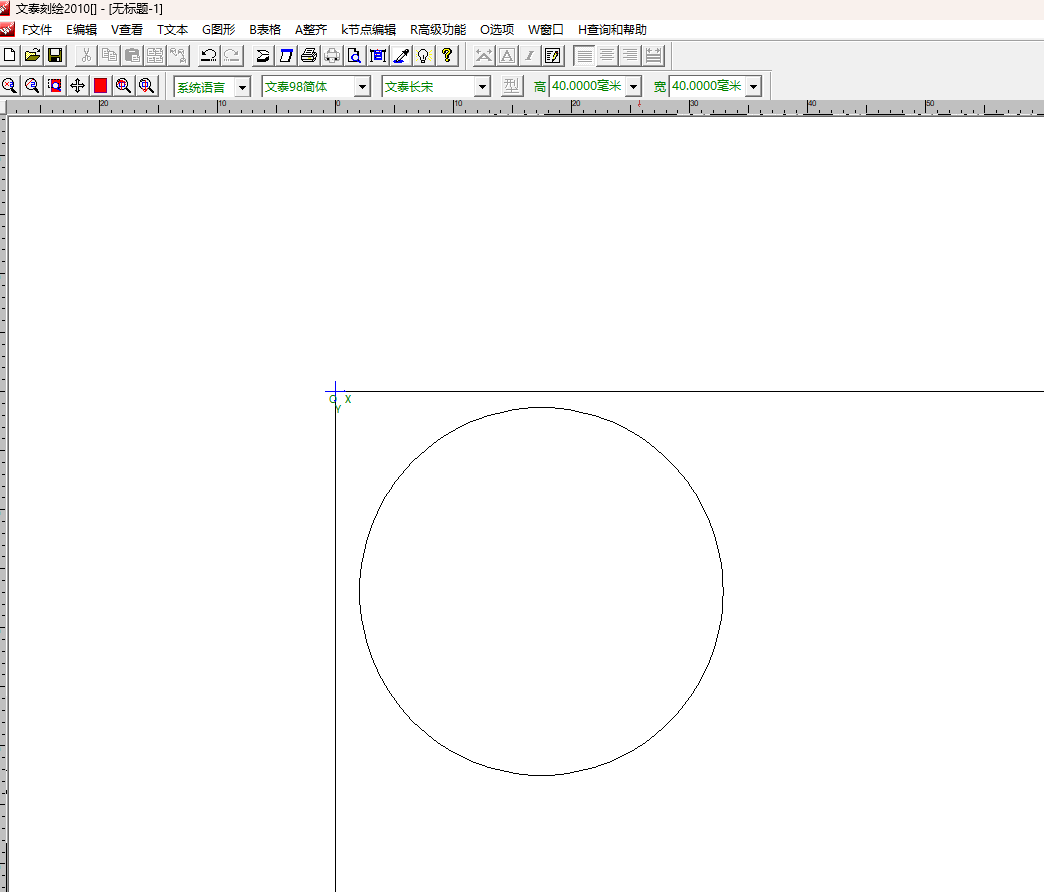The height and width of the screenshot is (892, 1044).
Task: Click the undo arrow icon
Action: pyautogui.click(x=208, y=55)
